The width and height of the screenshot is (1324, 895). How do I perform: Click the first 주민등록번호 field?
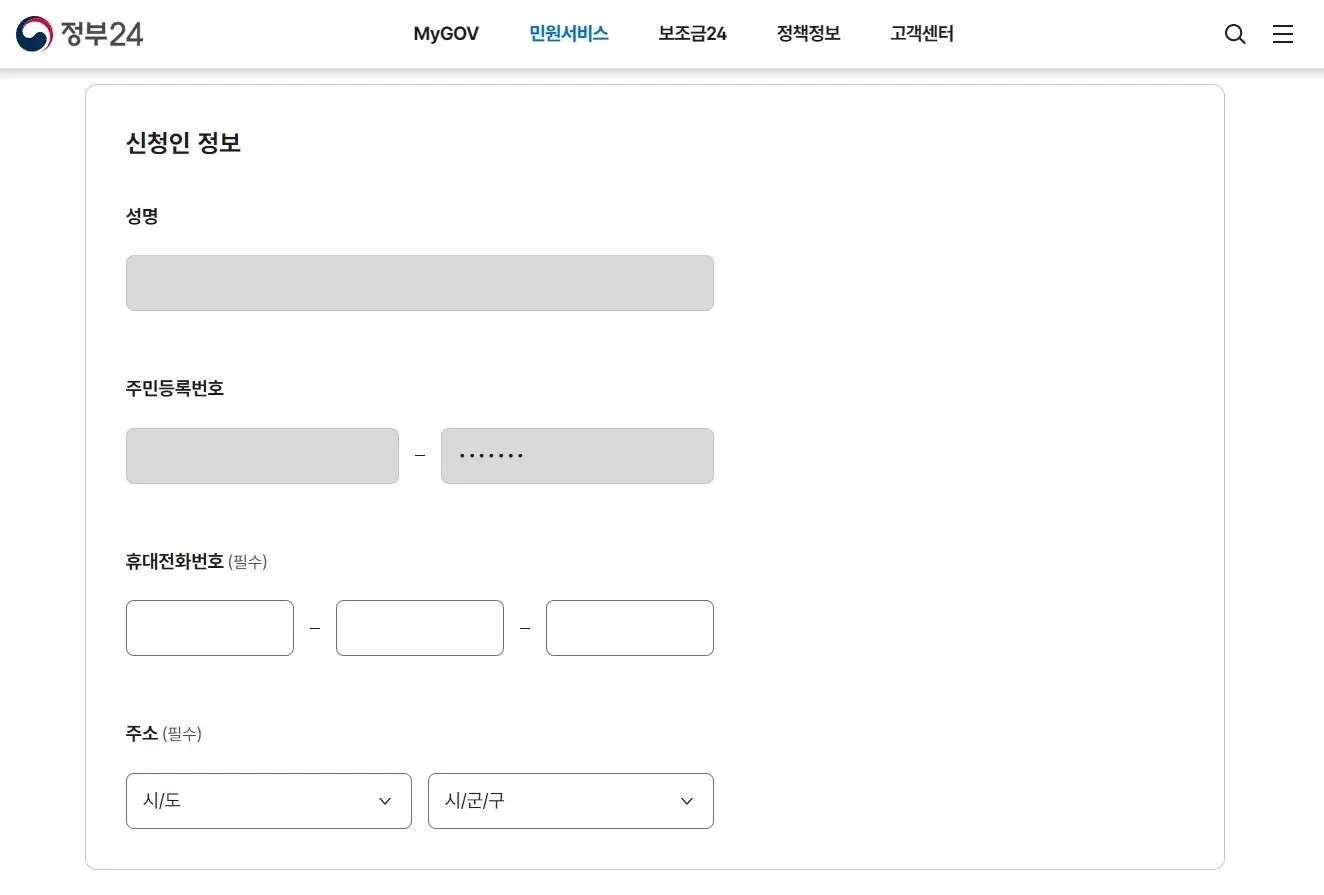pos(262,455)
